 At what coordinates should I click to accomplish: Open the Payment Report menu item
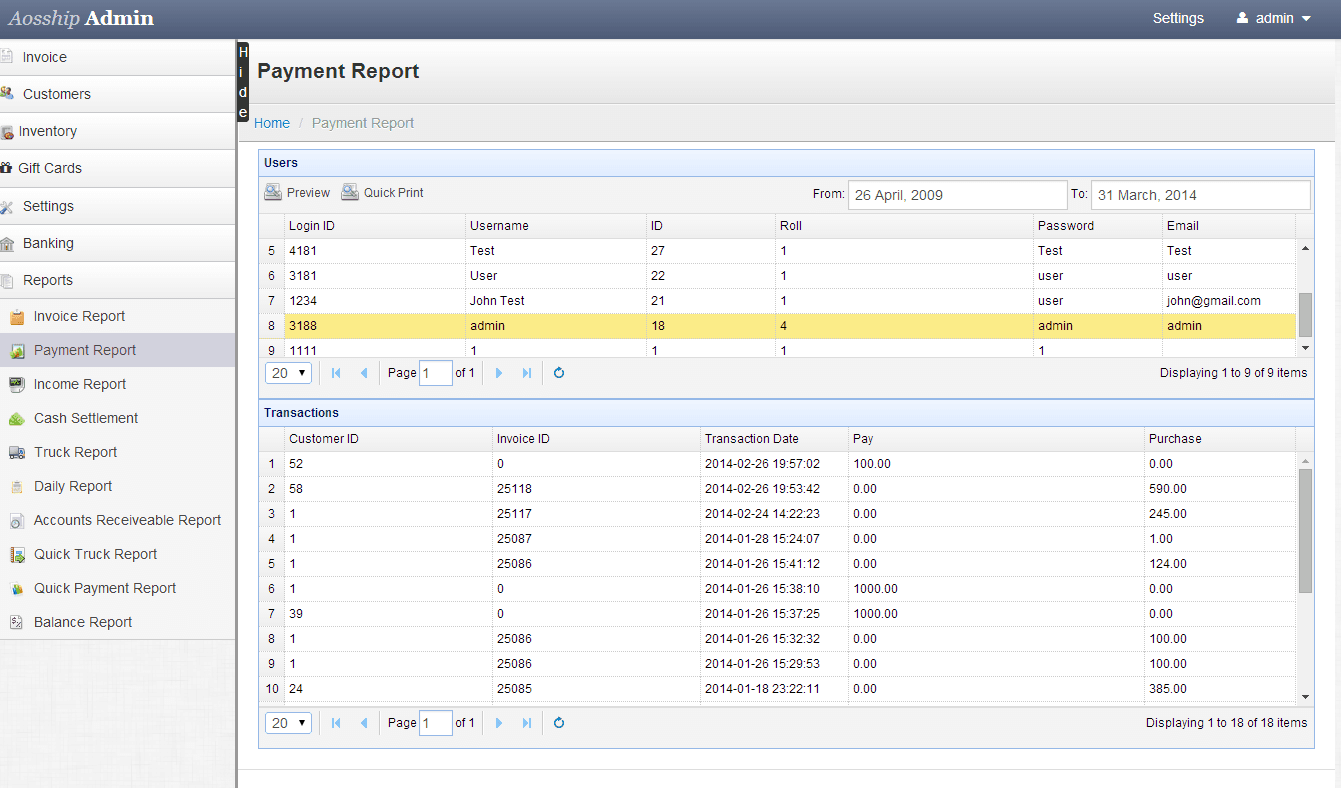tap(117, 350)
